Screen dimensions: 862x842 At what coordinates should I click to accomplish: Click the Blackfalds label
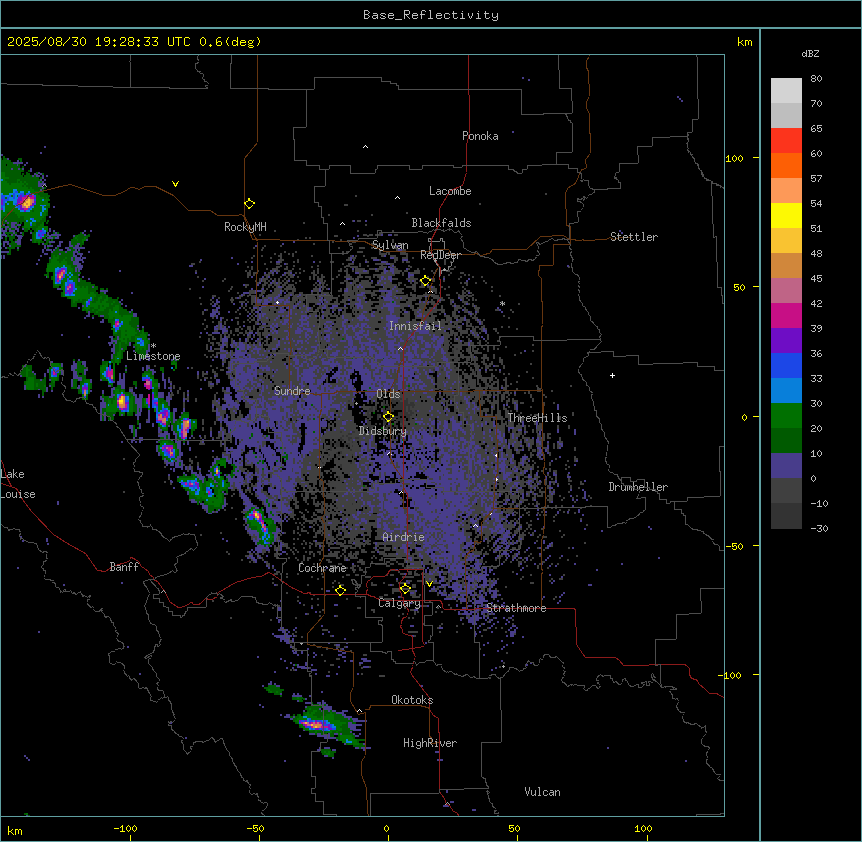pos(441,223)
